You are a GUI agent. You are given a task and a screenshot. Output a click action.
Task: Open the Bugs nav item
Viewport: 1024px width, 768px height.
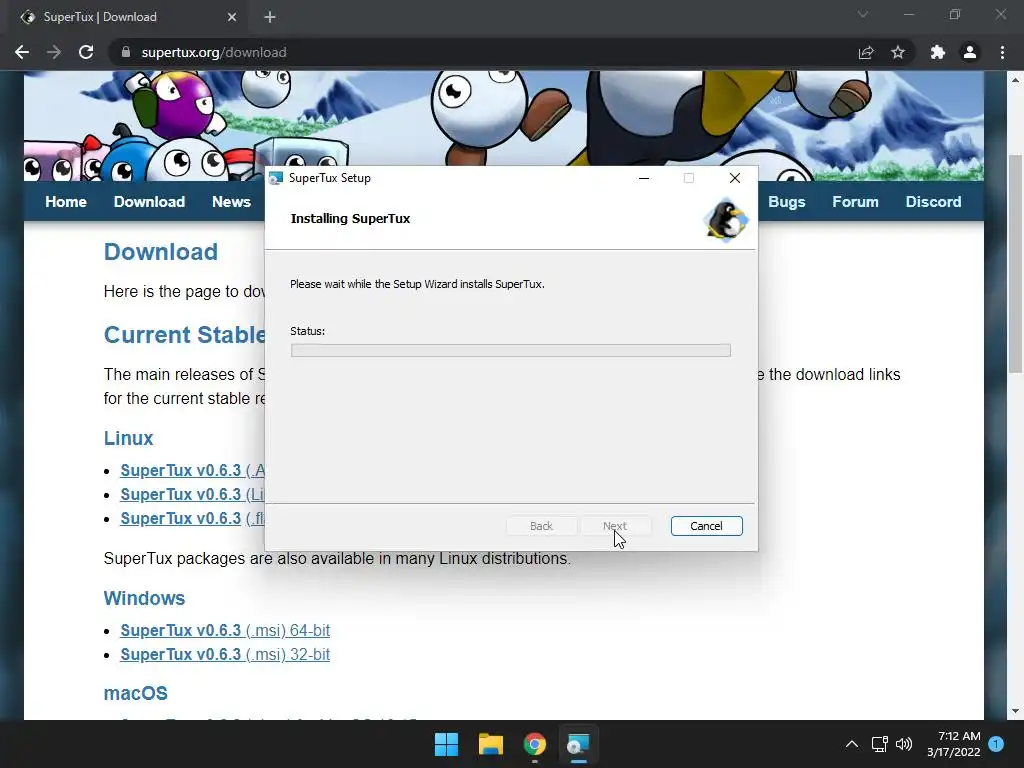[x=786, y=202]
